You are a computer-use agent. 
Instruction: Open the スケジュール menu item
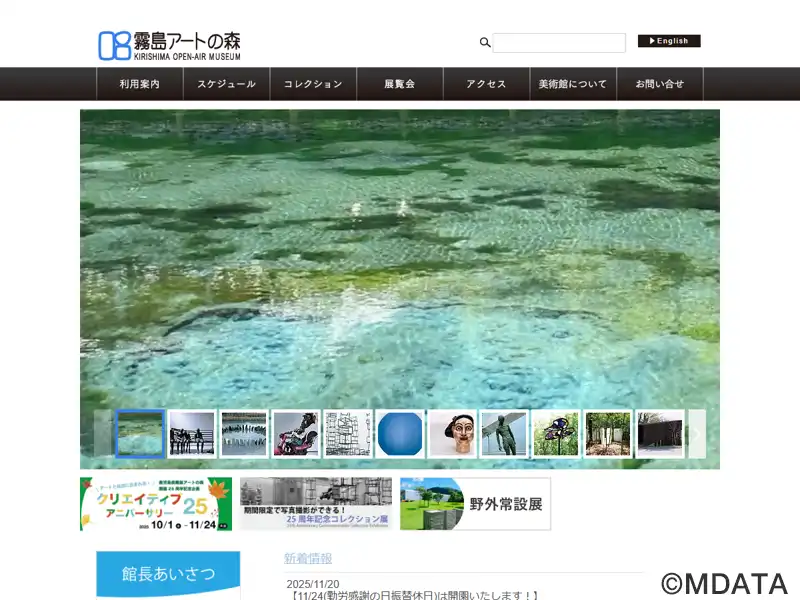227,84
